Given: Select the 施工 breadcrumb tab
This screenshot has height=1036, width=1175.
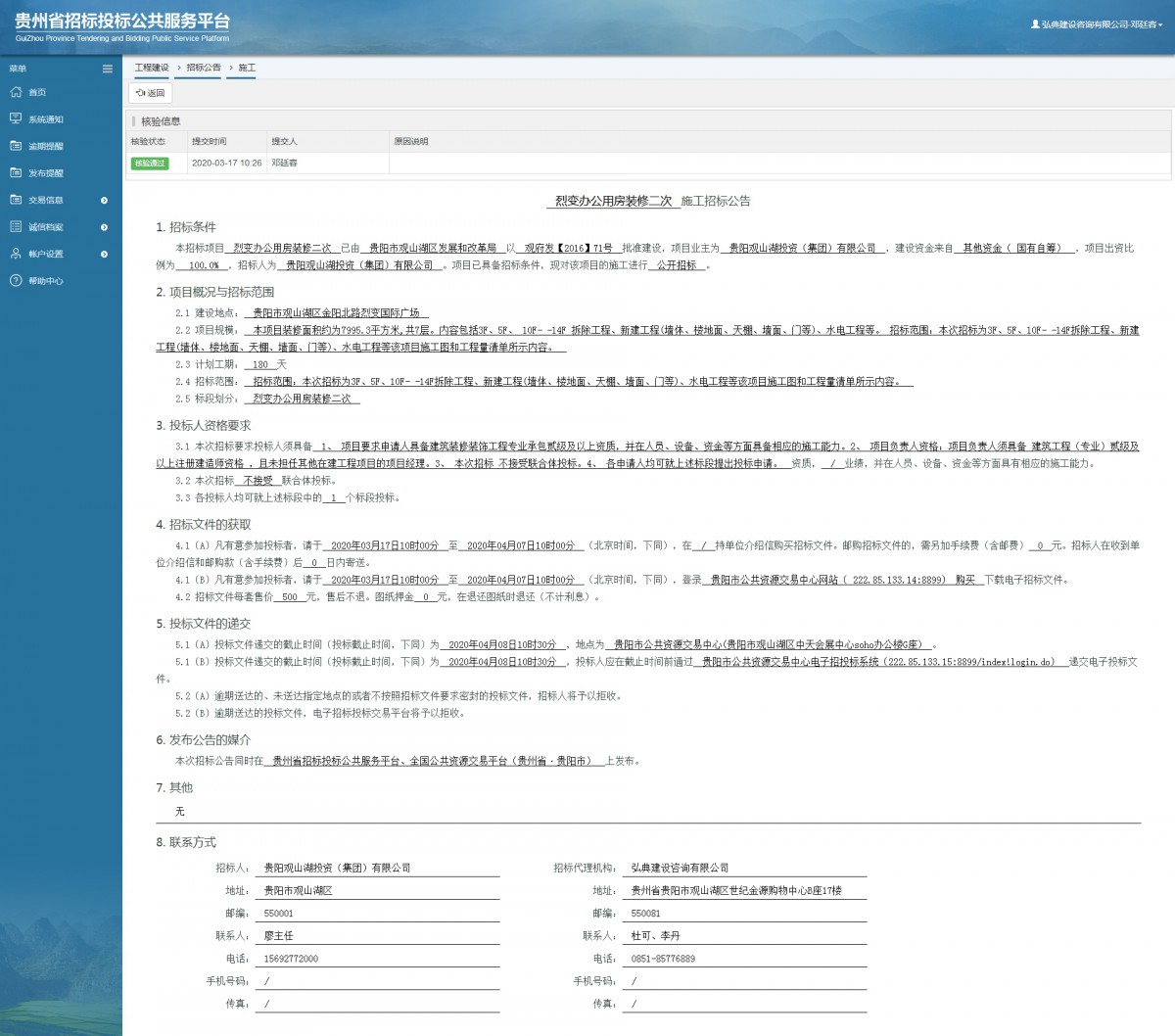Looking at the screenshot, I should click(247, 69).
